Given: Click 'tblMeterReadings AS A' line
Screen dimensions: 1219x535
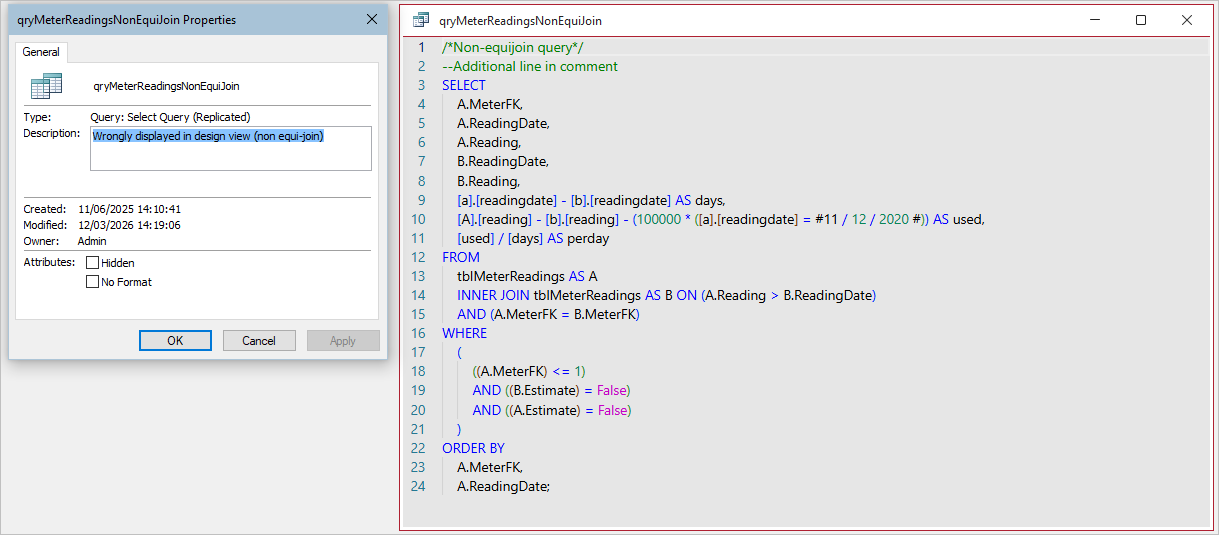Looking at the screenshot, I should (527, 276).
